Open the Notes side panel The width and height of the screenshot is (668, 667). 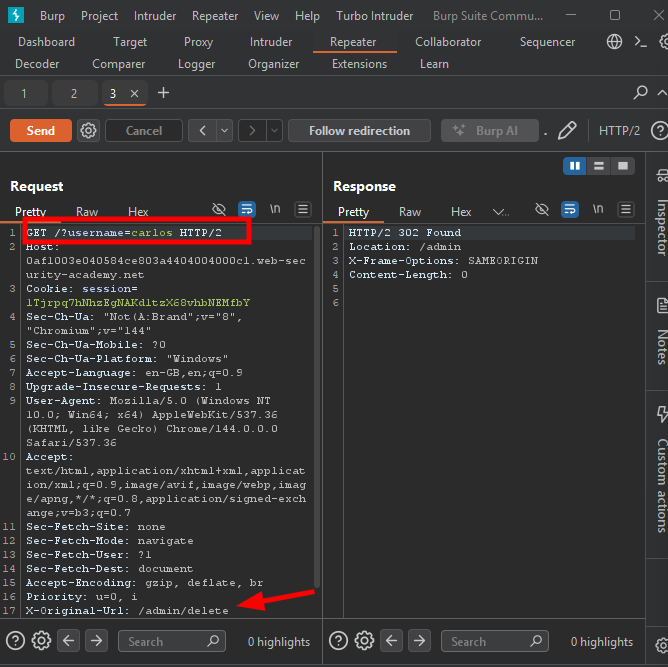661,336
